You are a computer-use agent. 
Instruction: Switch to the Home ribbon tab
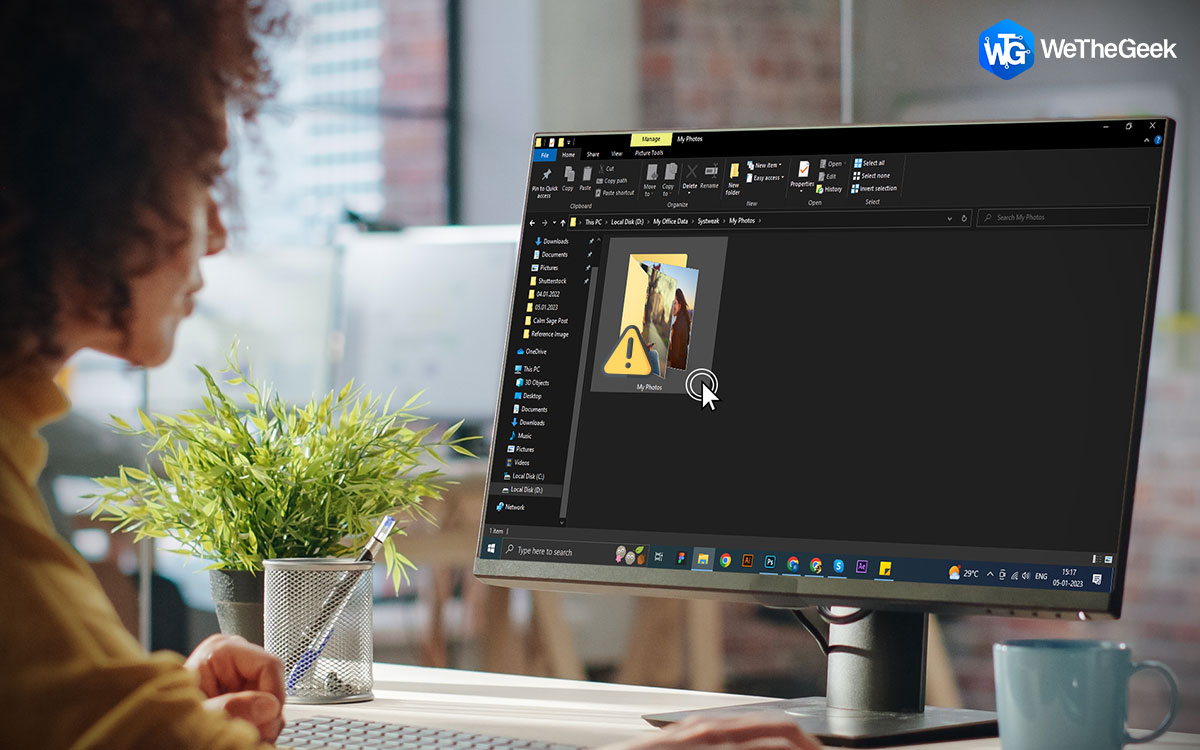point(568,155)
